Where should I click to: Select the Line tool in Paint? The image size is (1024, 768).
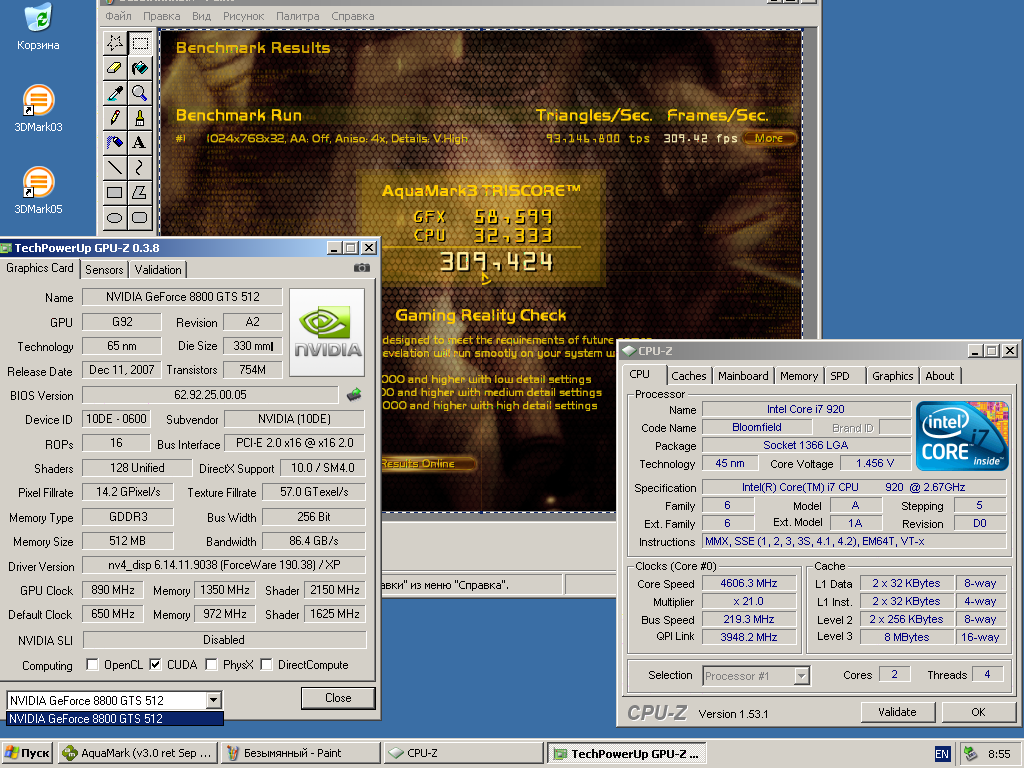click(115, 168)
